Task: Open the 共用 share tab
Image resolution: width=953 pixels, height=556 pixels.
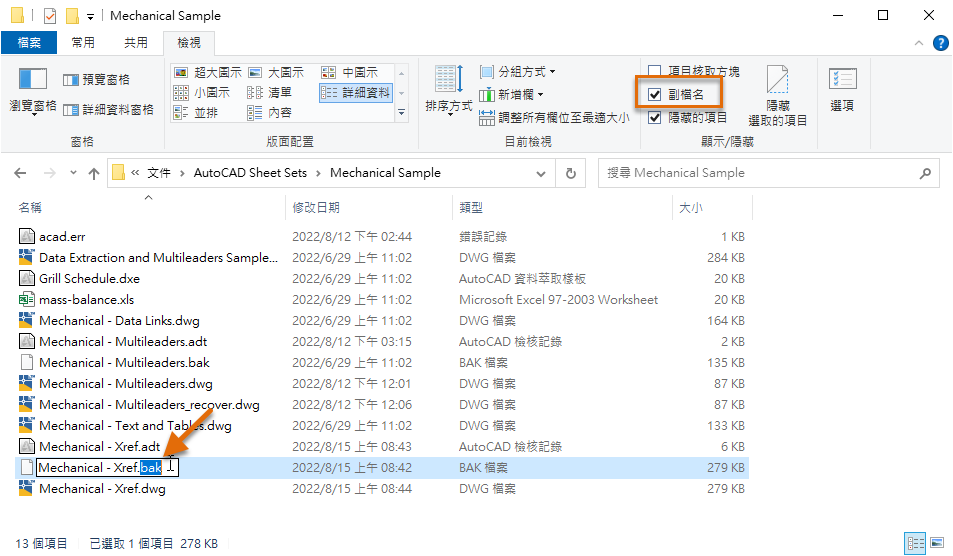Action: point(136,43)
